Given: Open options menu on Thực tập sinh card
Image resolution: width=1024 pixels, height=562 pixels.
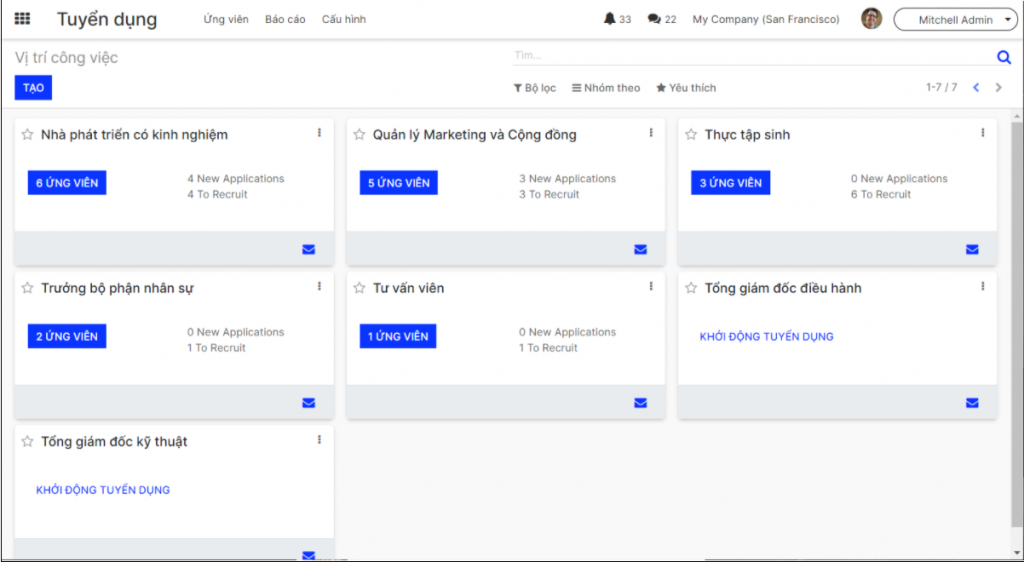Looking at the screenshot, I should pos(983,133).
